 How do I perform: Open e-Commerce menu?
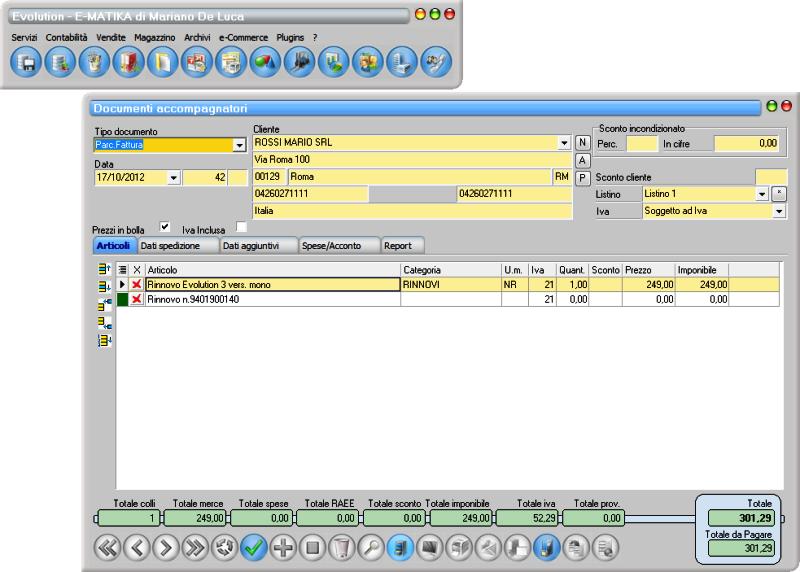[x=243, y=38]
